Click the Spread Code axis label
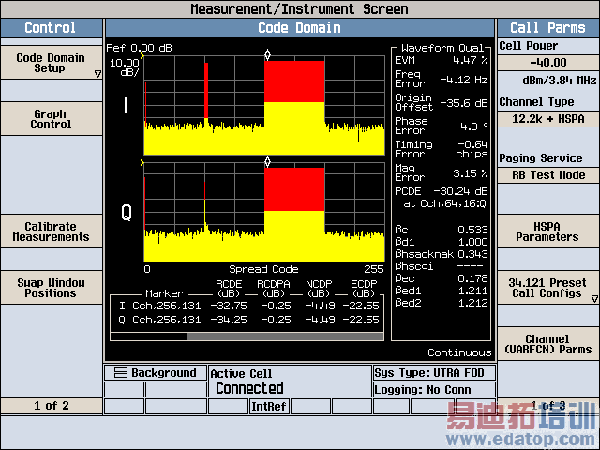 (x=264, y=269)
